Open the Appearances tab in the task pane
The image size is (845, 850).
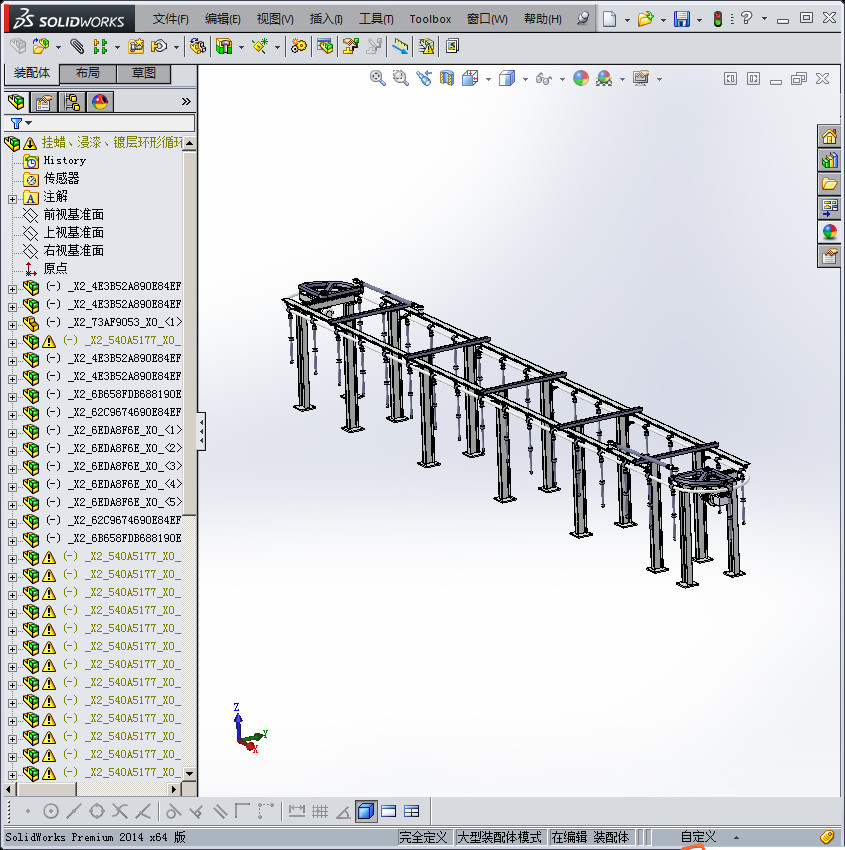(829, 232)
